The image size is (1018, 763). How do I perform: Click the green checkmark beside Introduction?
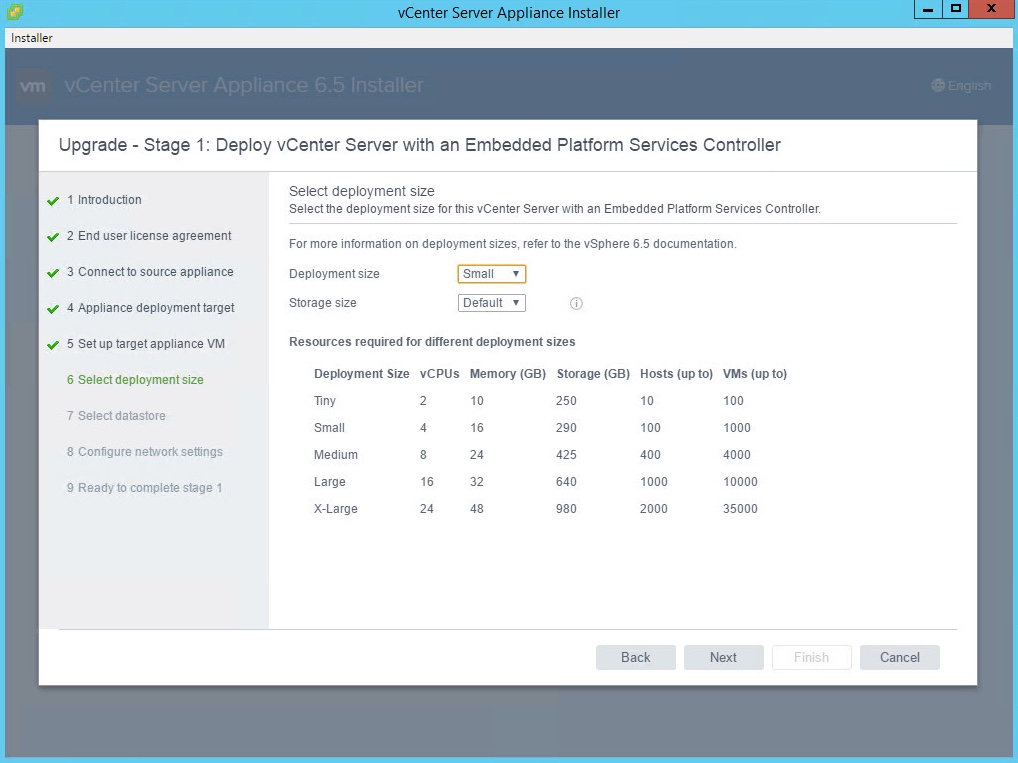point(53,201)
